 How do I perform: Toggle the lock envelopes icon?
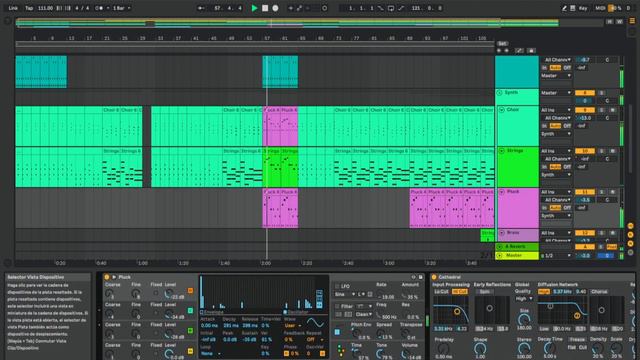tap(531, 51)
